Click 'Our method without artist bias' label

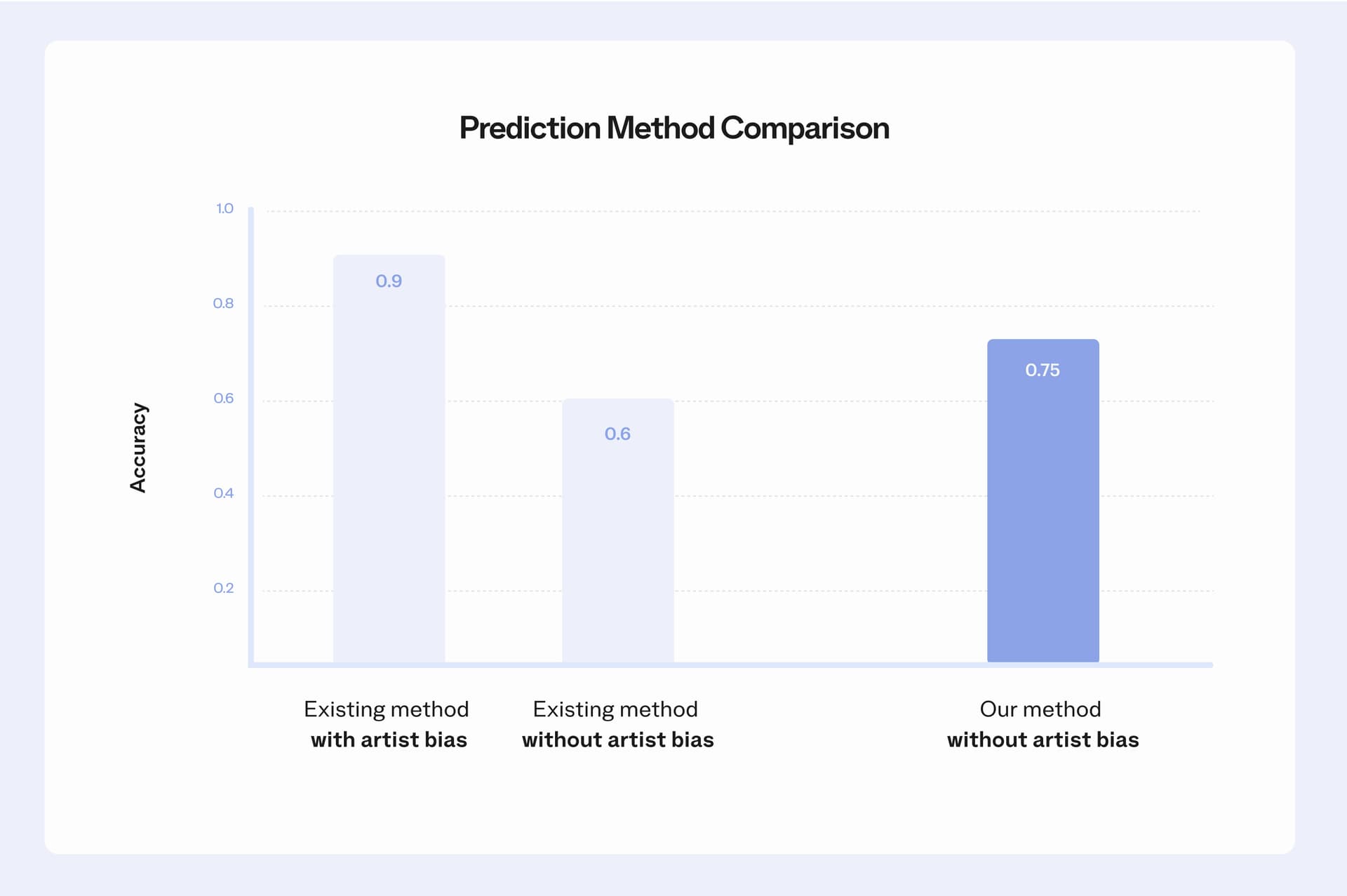click(x=1043, y=724)
